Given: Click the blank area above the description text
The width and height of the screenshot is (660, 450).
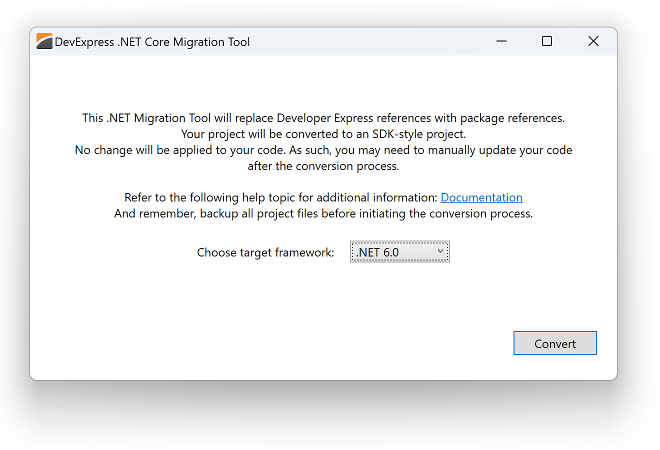Looking at the screenshot, I should pyautogui.click(x=323, y=82).
